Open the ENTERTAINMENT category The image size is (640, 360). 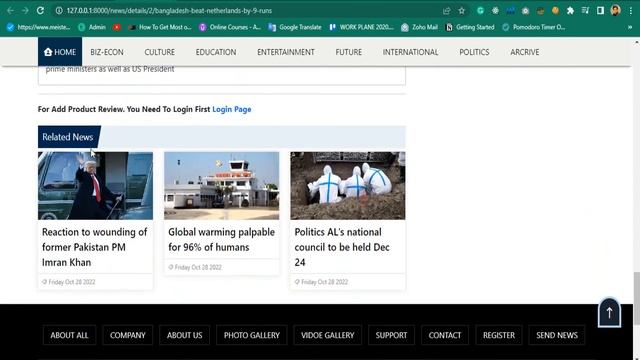(286, 52)
